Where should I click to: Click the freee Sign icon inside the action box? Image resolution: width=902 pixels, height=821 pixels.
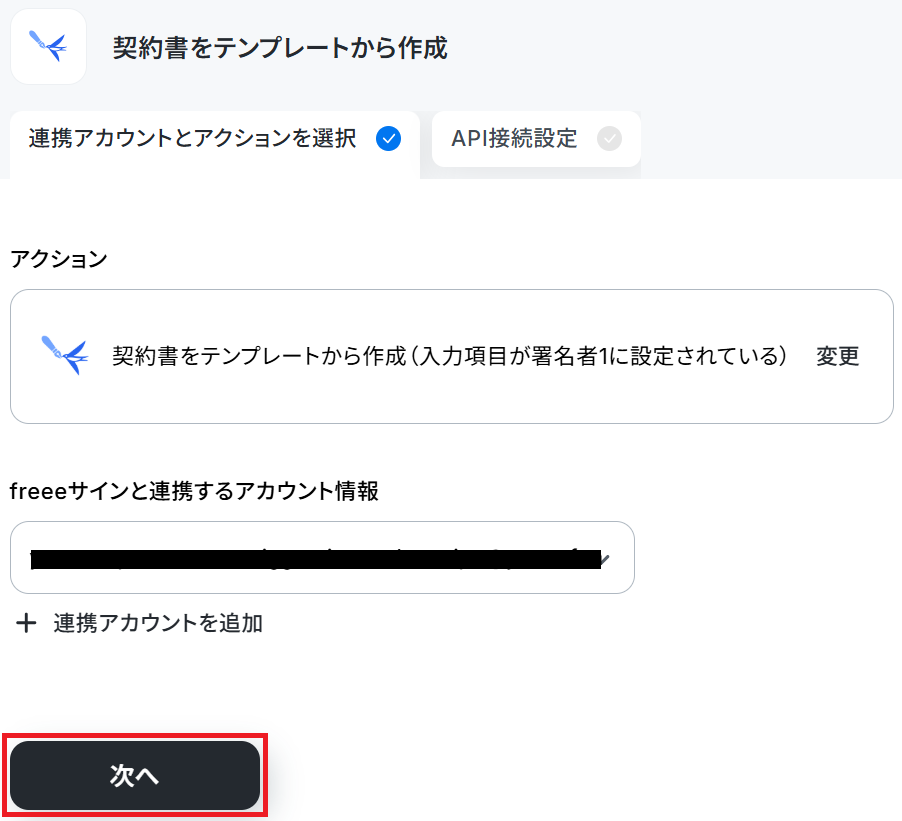[65, 356]
